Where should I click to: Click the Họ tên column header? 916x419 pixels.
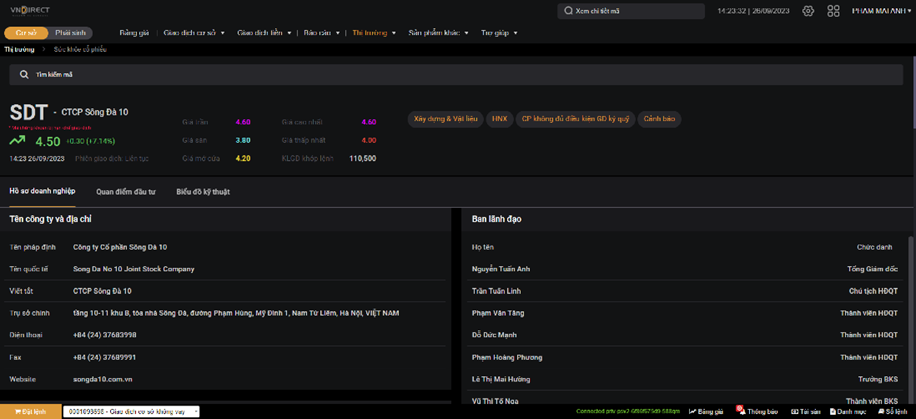click(483, 247)
